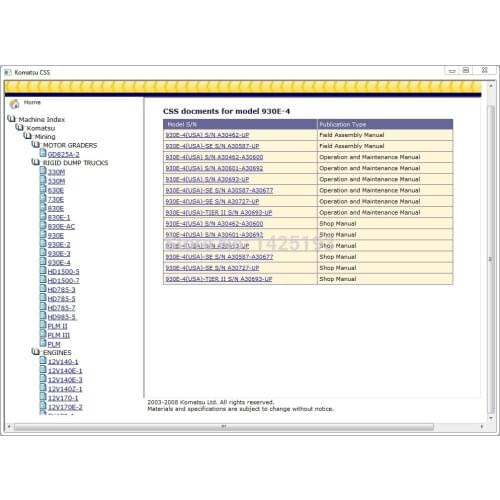
Task: Click the document icon beside 630E
Action: [x=43, y=189]
